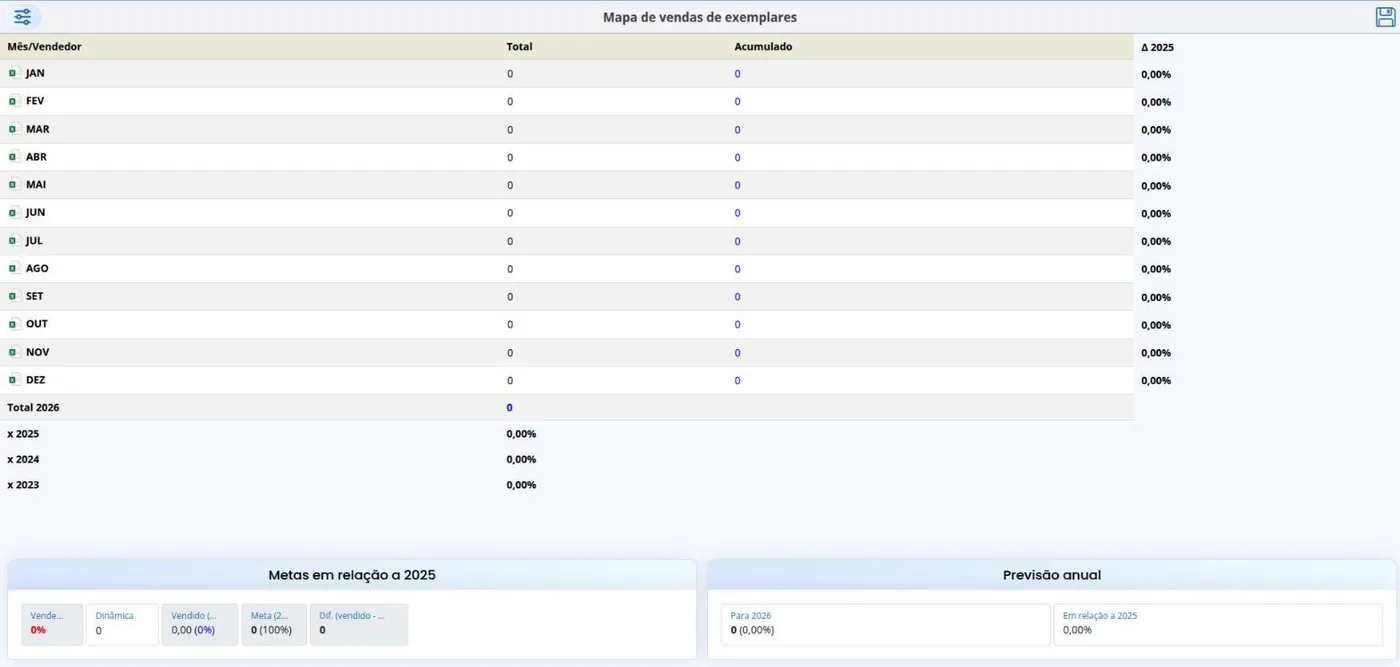Click the Excel icon beside AGO

point(13,269)
